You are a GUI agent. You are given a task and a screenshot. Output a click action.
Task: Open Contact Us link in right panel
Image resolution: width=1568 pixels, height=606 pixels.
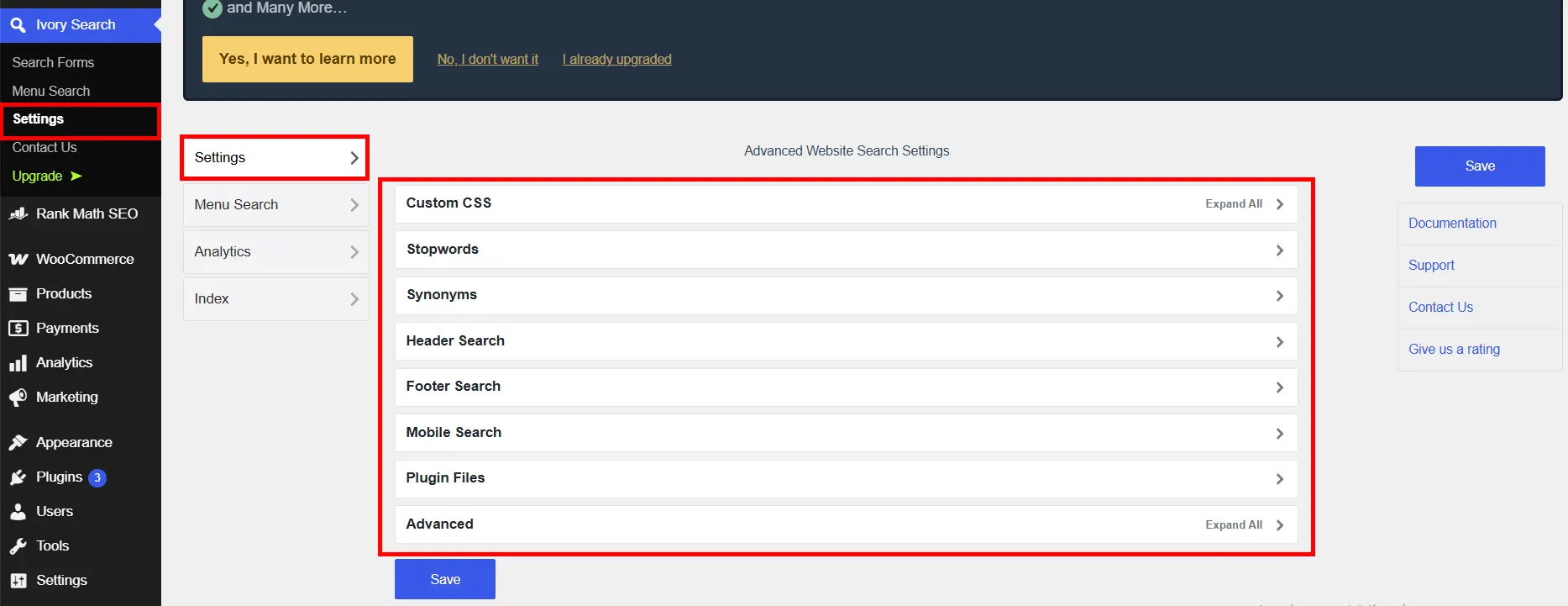(x=1440, y=308)
